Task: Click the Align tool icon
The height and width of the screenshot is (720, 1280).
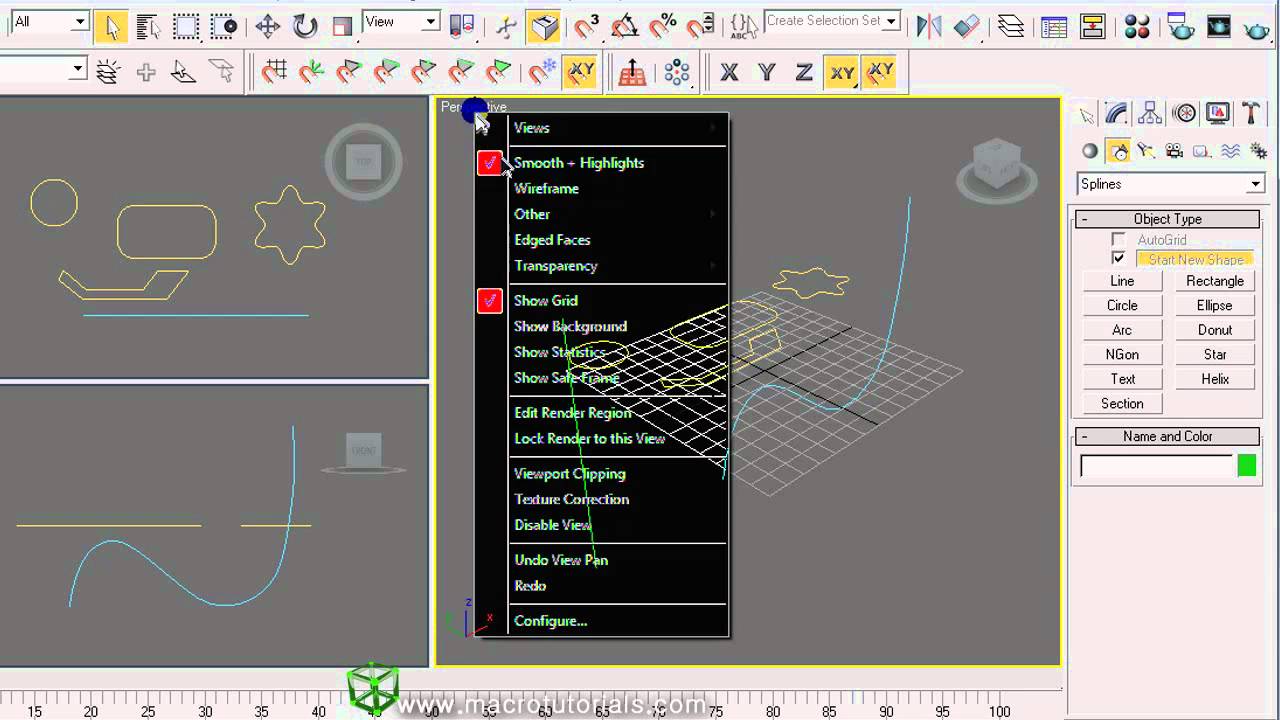Action: [967, 27]
